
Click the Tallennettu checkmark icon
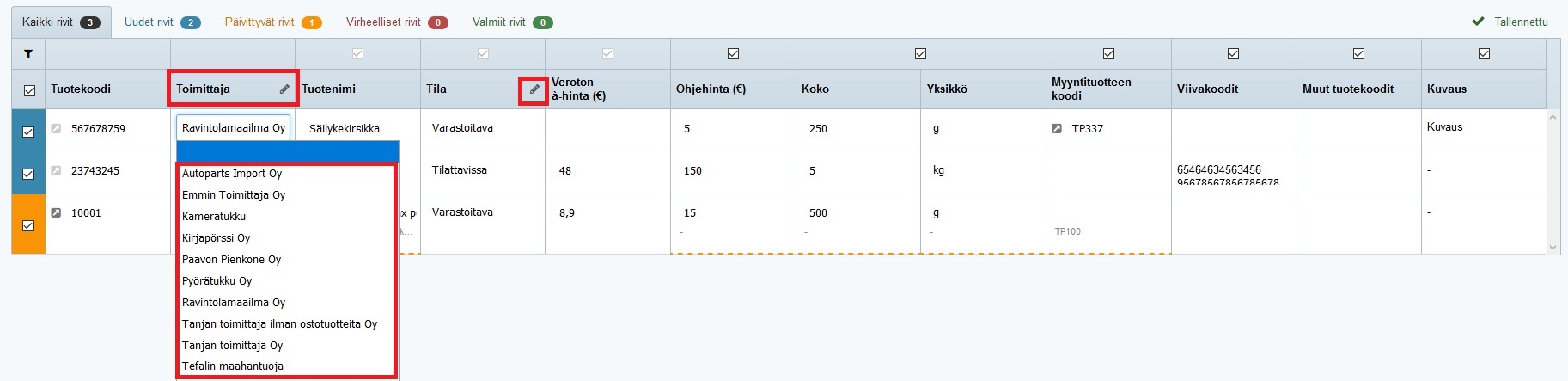1478,22
